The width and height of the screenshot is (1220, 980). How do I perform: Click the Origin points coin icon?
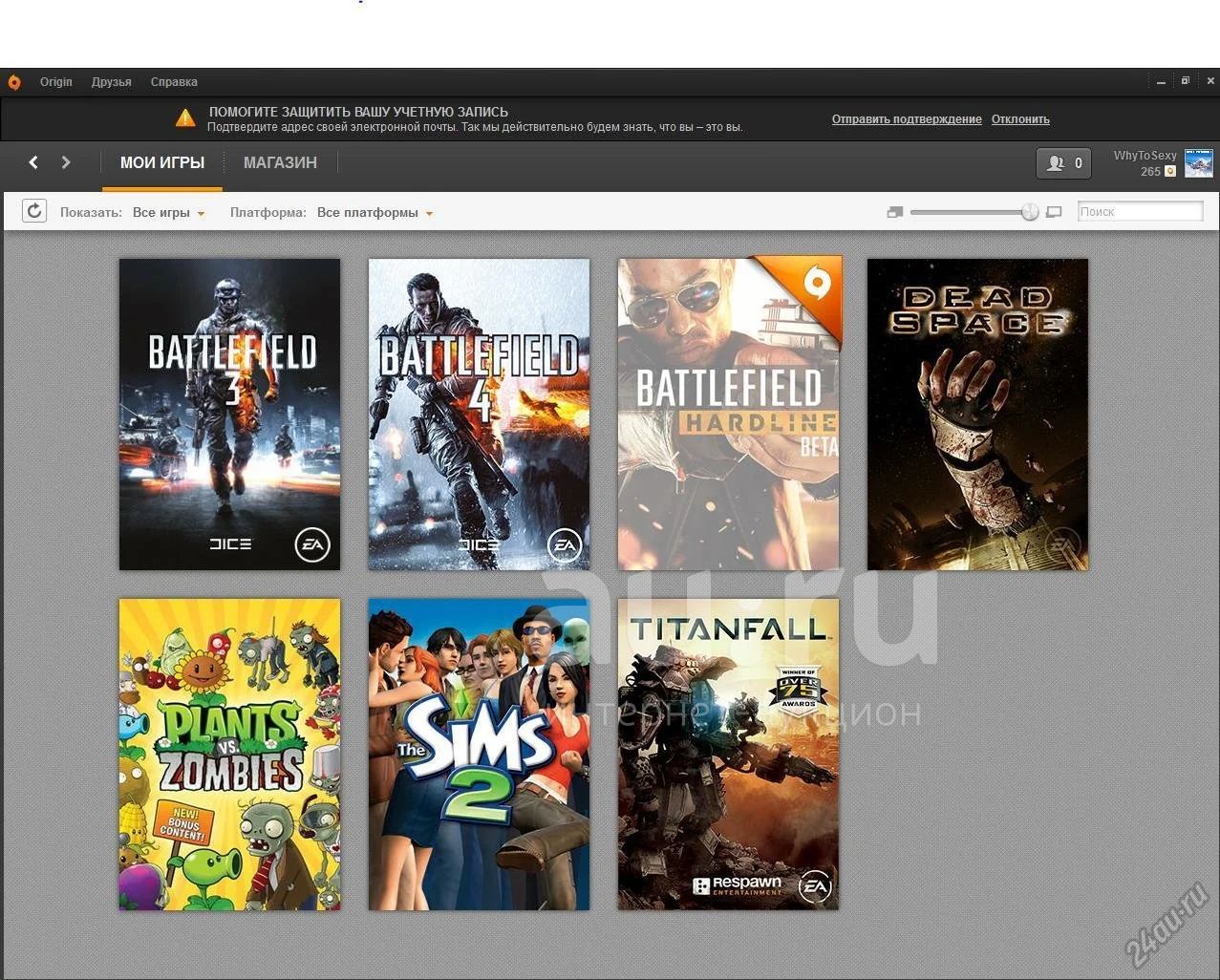pyautogui.click(x=1170, y=172)
